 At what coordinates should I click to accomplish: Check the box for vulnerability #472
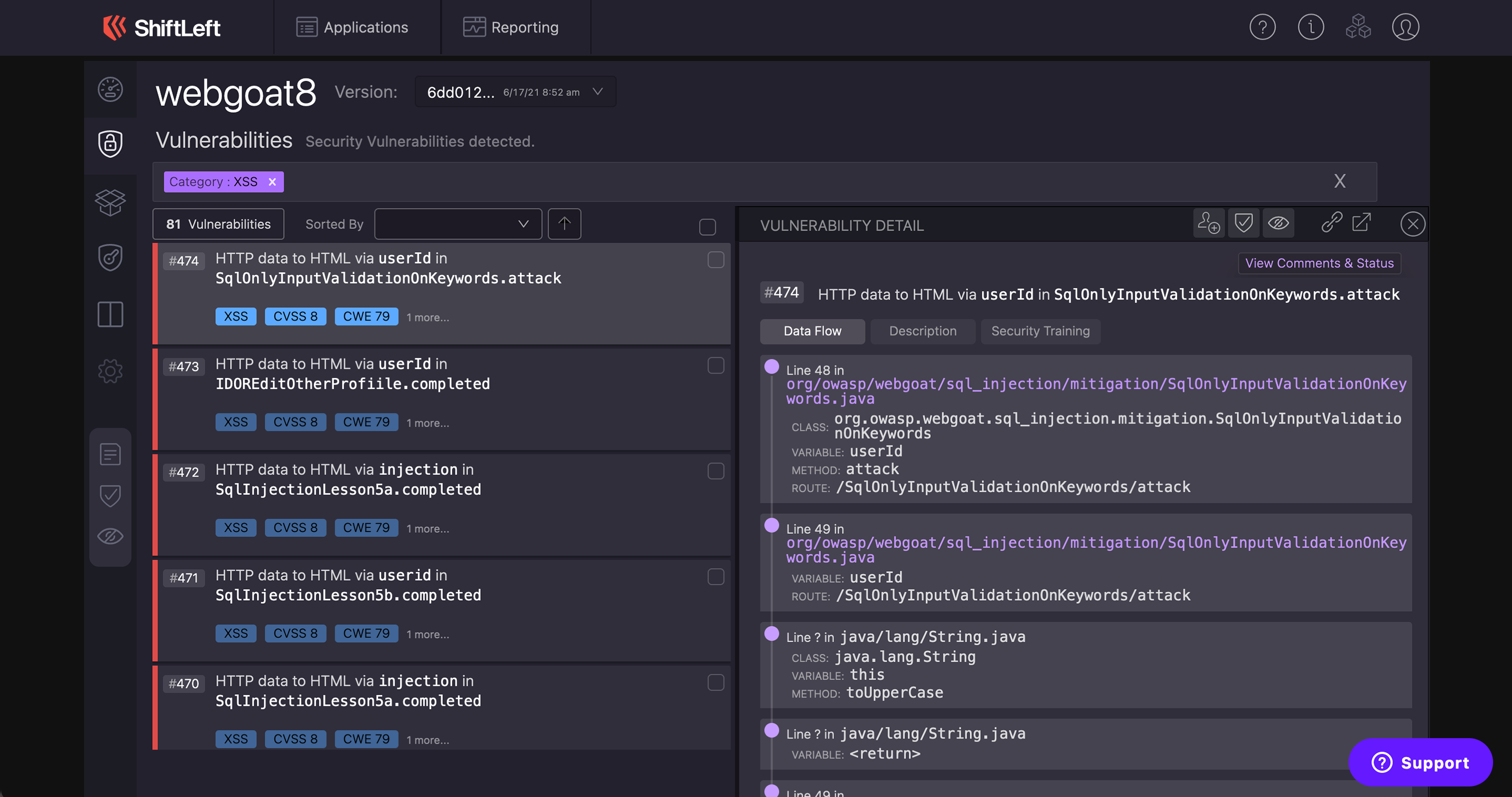pos(715,471)
